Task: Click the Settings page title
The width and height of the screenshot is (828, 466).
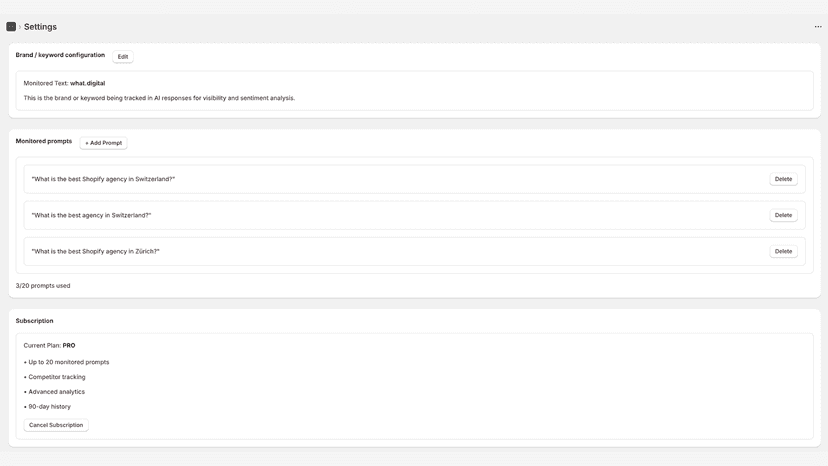Action: (40, 26)
